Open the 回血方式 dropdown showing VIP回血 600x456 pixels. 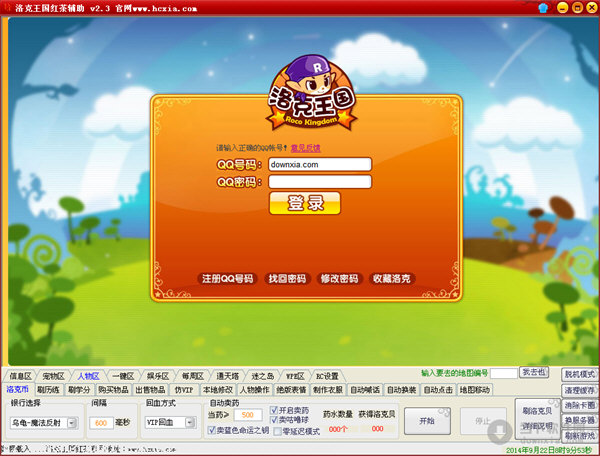tap(170, 422)
